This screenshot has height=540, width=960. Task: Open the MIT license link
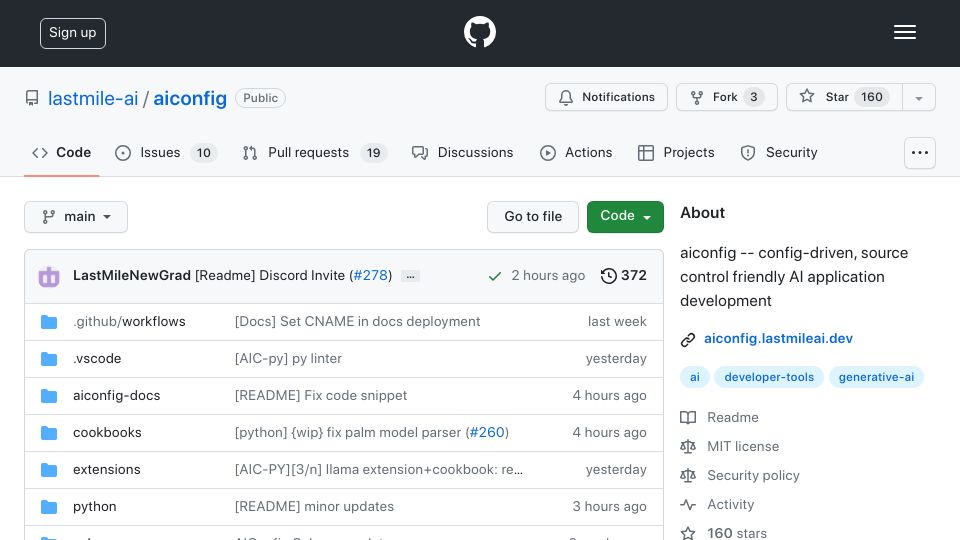[x=743, y=446]
